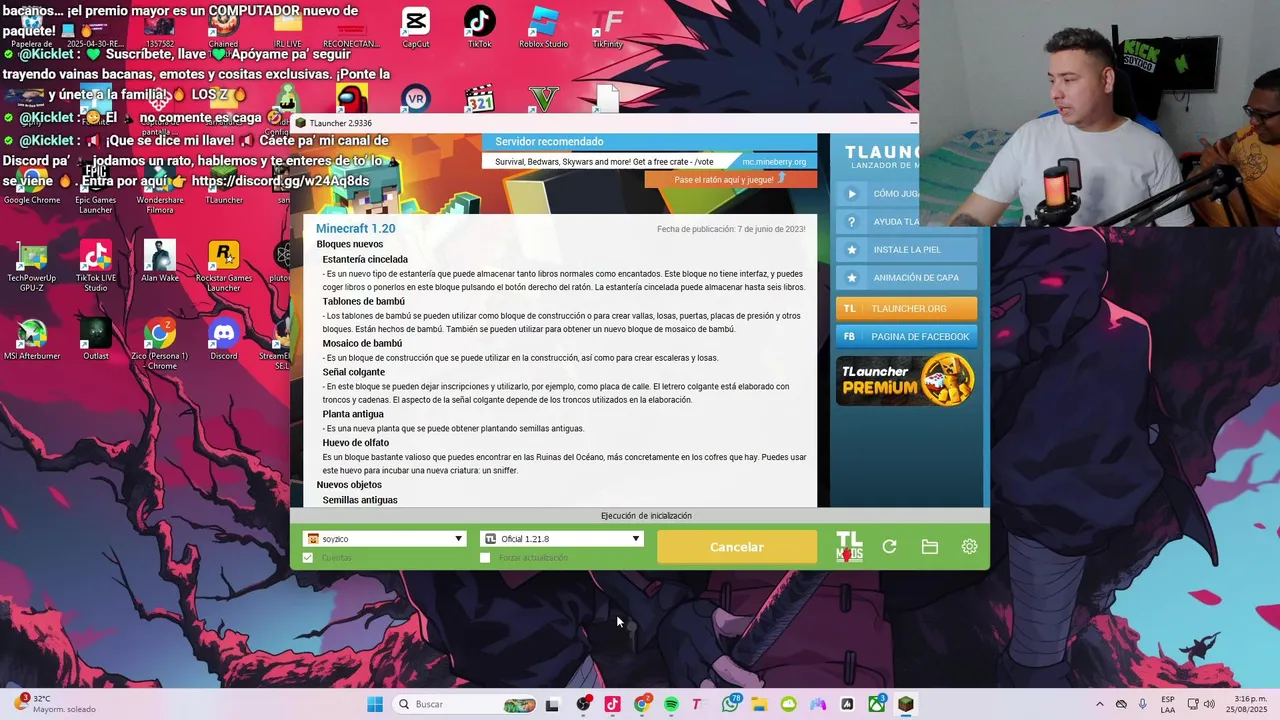
Task: Click the Tablones de bambú heading
Action: pyautogui.click(x=363, y=301)
